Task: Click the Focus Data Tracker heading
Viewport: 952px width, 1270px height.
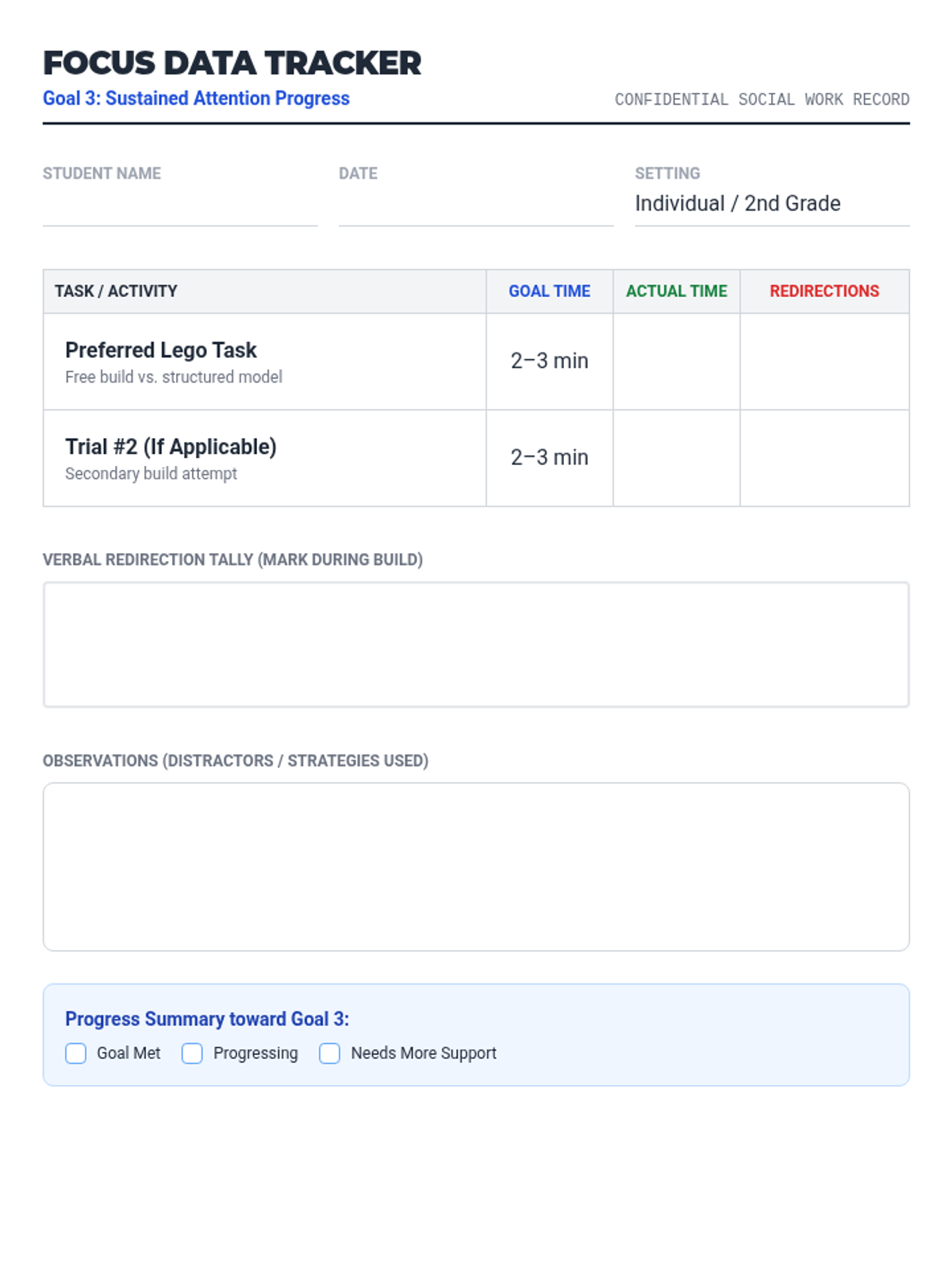Action: pos(232,63)
